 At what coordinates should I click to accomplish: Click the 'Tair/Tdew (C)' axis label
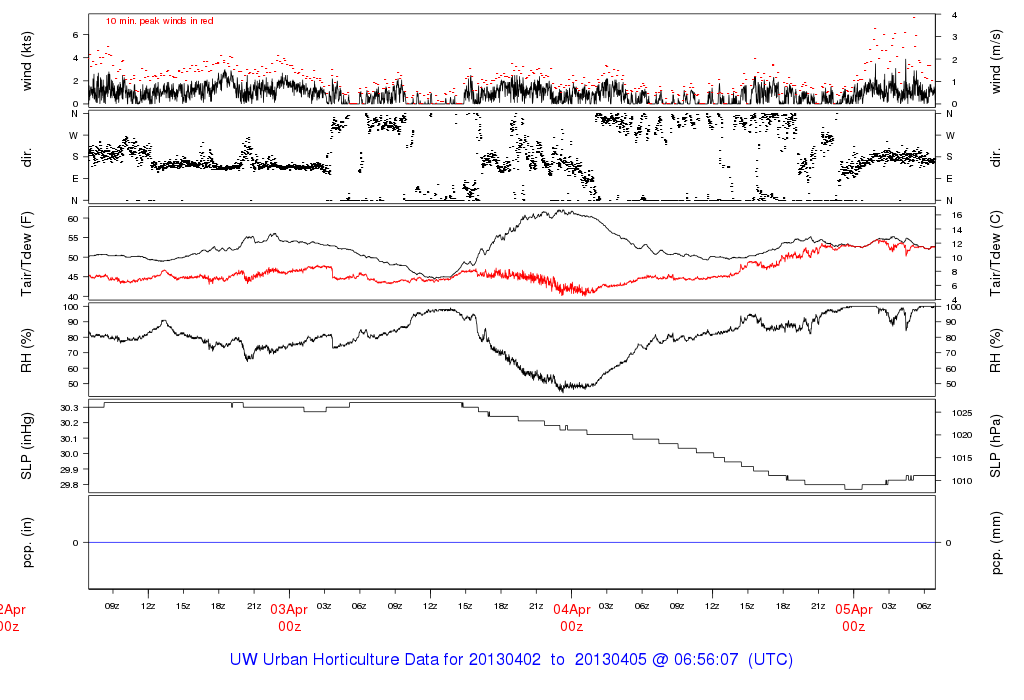[995, 253]
